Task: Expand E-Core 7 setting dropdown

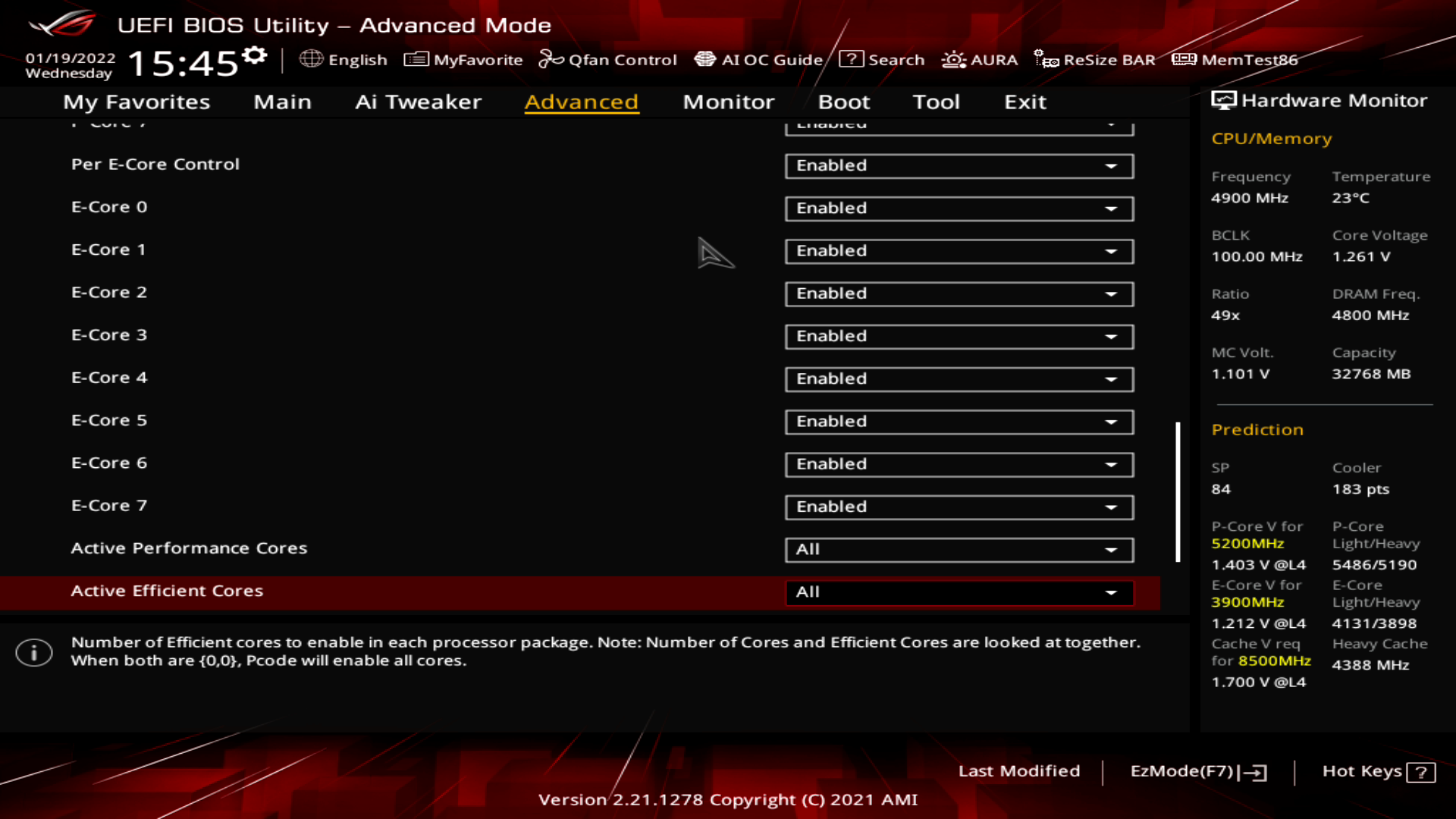Action: point(1111,506)
